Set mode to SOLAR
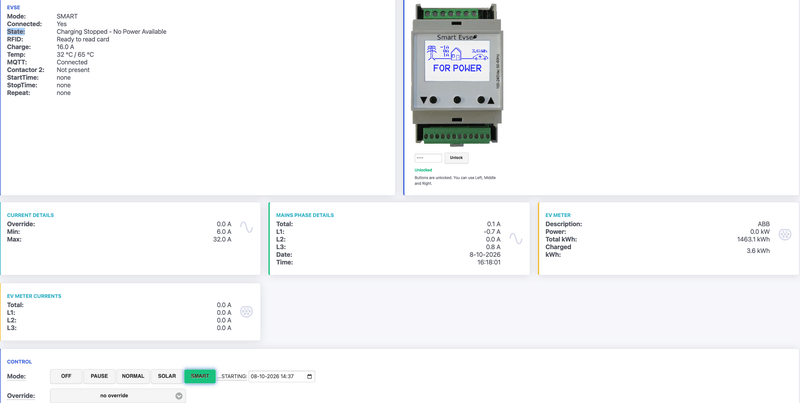800x403 pixels. 167,376
